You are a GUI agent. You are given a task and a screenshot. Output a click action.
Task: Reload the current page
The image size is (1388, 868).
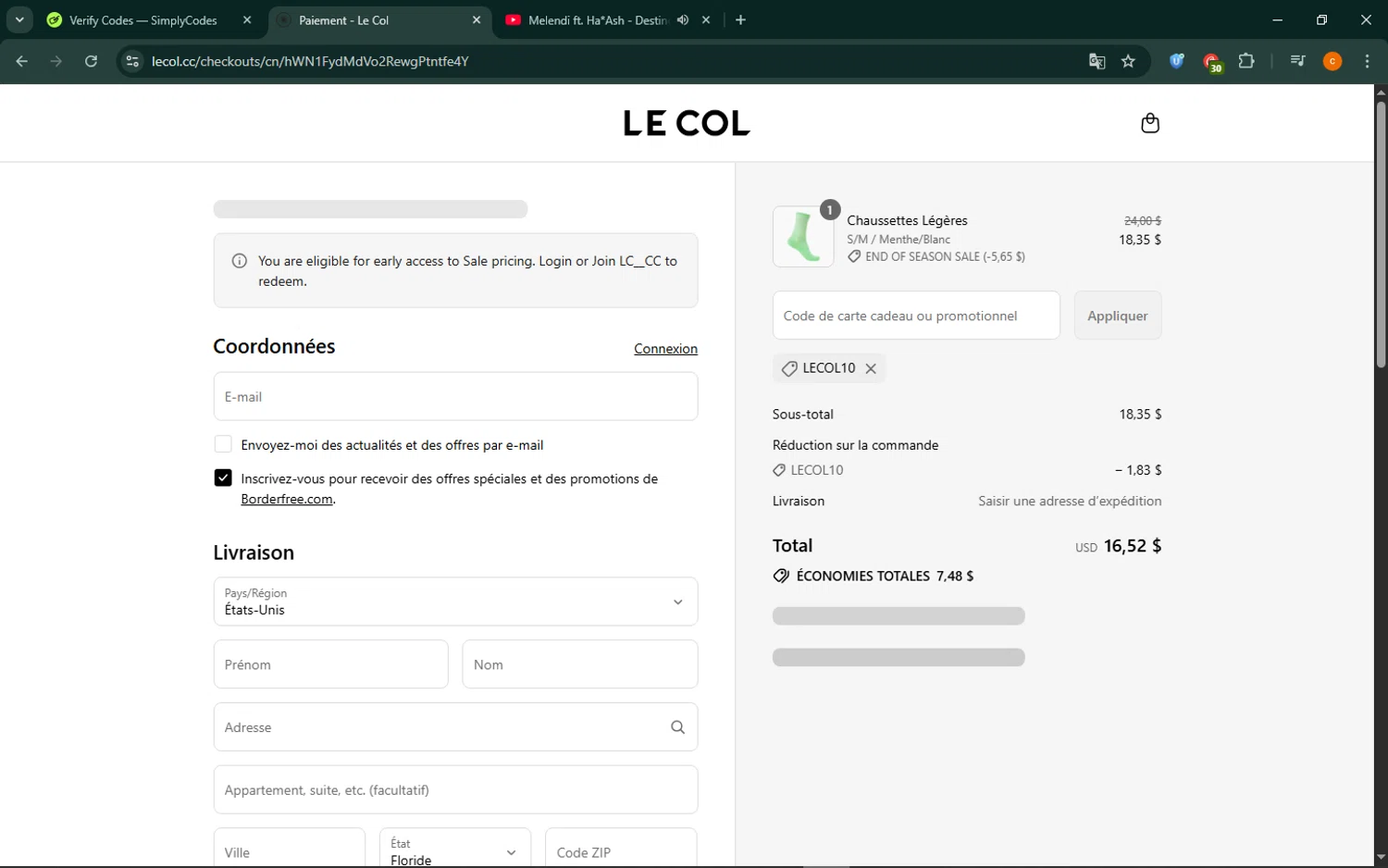91,61
